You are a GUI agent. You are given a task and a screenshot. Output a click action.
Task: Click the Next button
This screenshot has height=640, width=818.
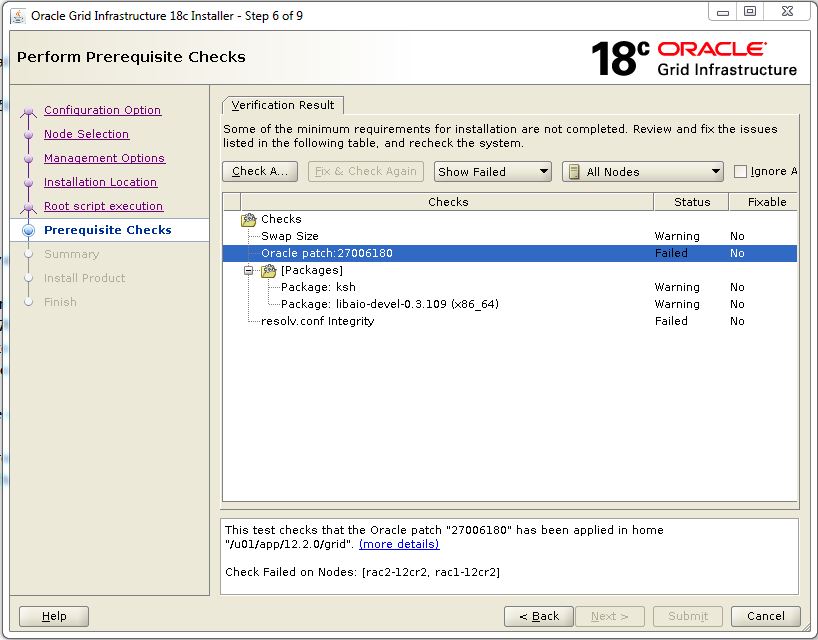click(x=610, y=616)
